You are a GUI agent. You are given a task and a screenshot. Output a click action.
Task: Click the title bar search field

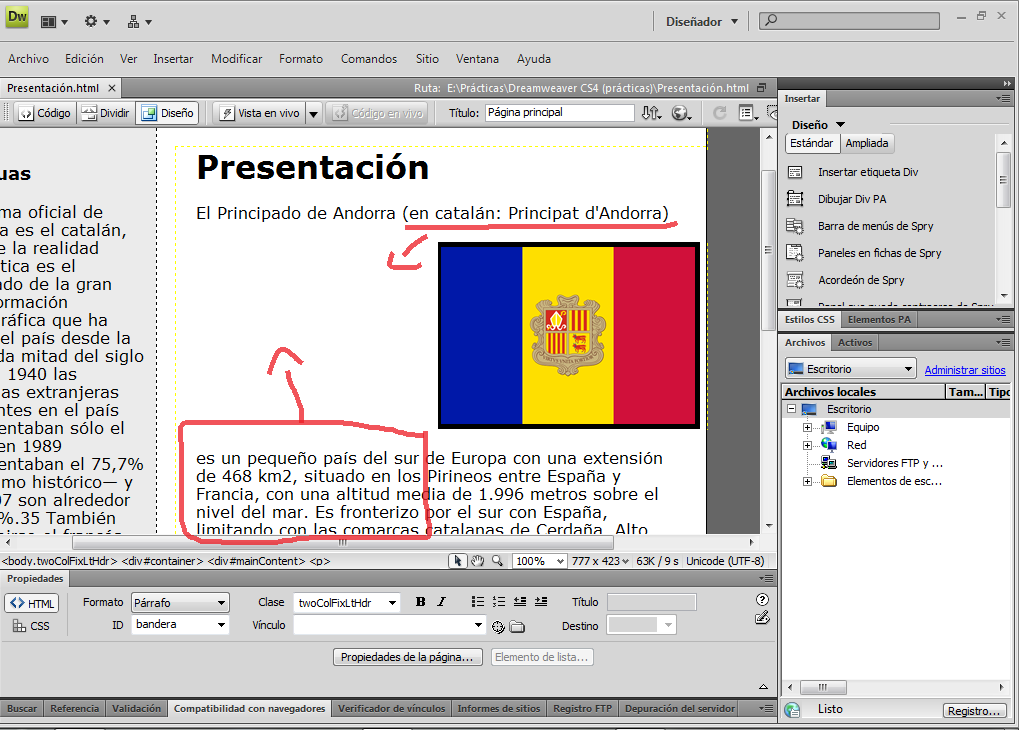point(849,21)
